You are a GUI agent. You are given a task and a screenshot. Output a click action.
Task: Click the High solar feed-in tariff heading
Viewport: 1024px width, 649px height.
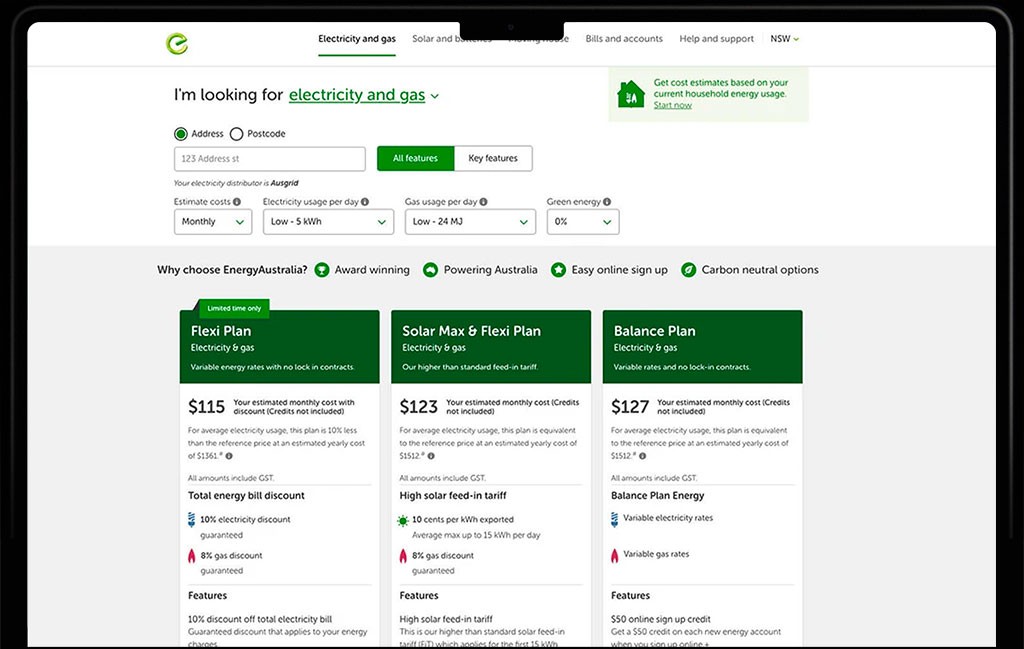click(x=453, y=496)
